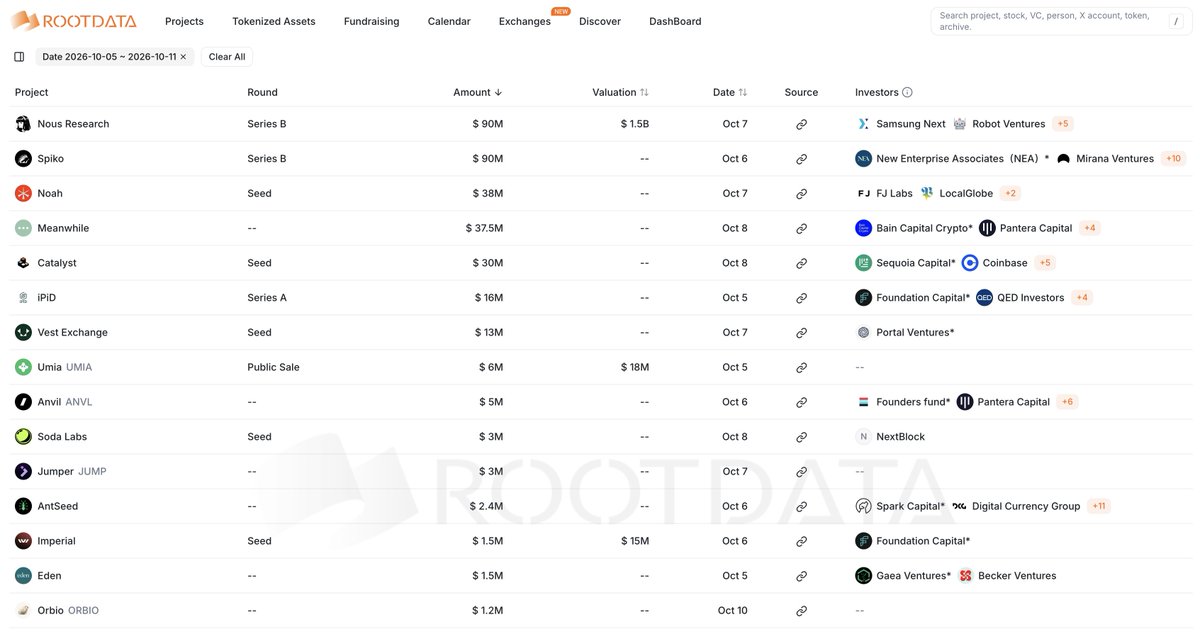Open source link for Nous Research
Viewport: 1200px width, 632px height.
coord(801,124)
